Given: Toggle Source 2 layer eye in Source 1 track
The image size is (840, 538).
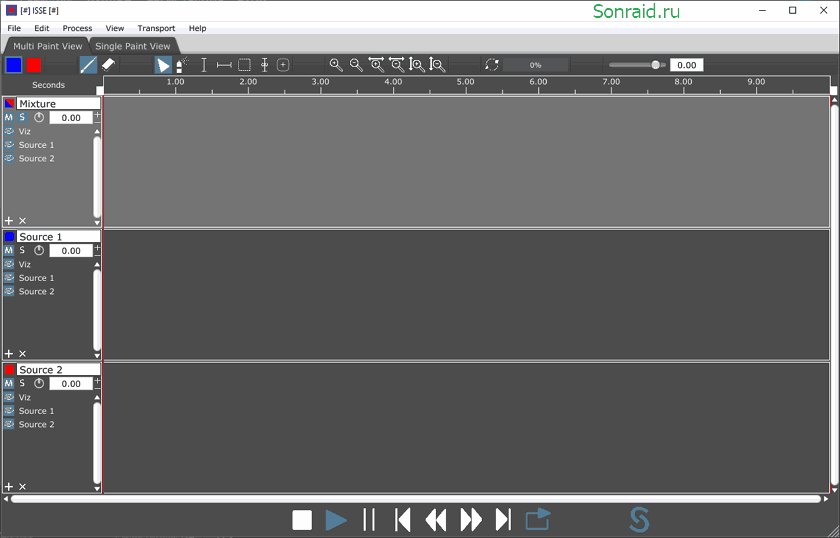Looking at the screenshot, I should point(9,291).
